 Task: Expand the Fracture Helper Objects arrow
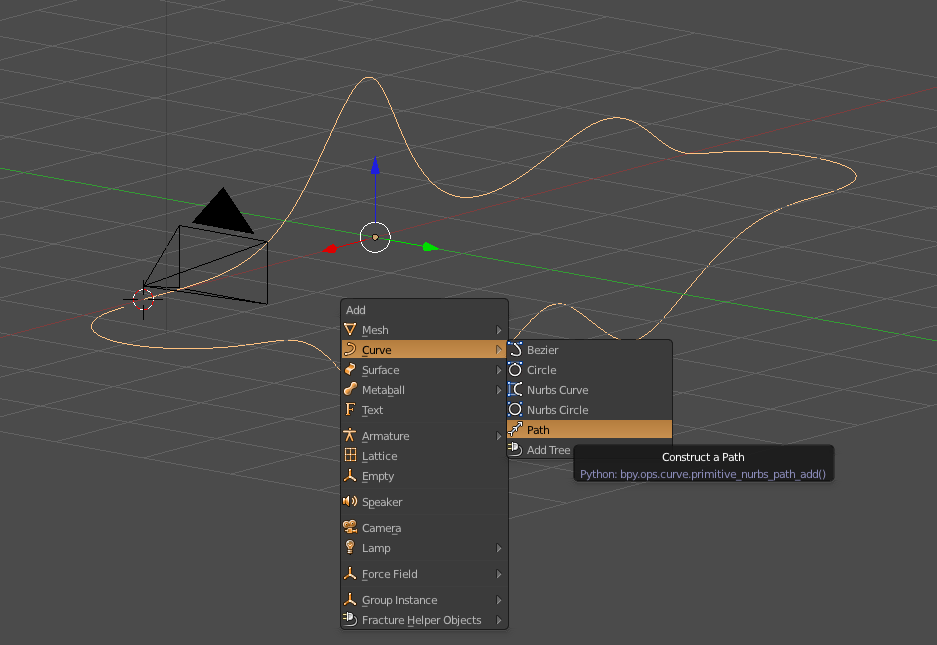pos(498,620)
